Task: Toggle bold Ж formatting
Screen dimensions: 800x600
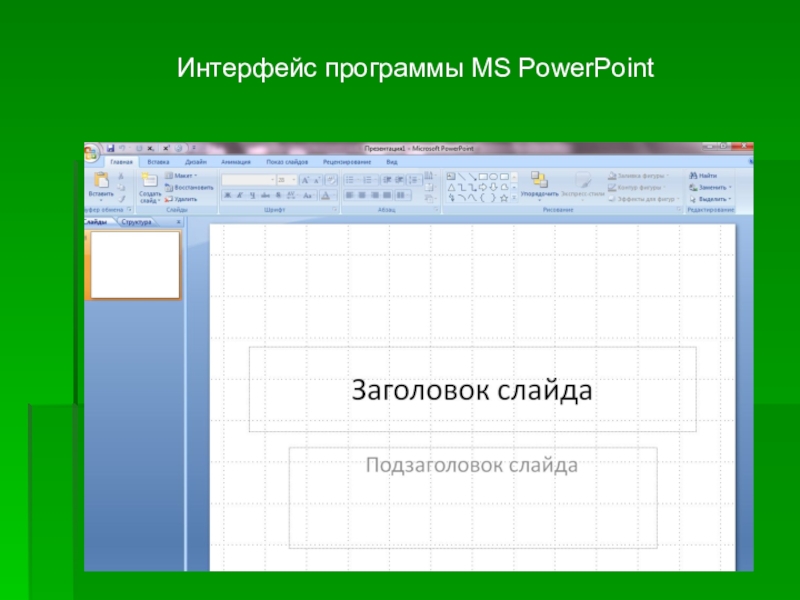Action: click(228, 195)
